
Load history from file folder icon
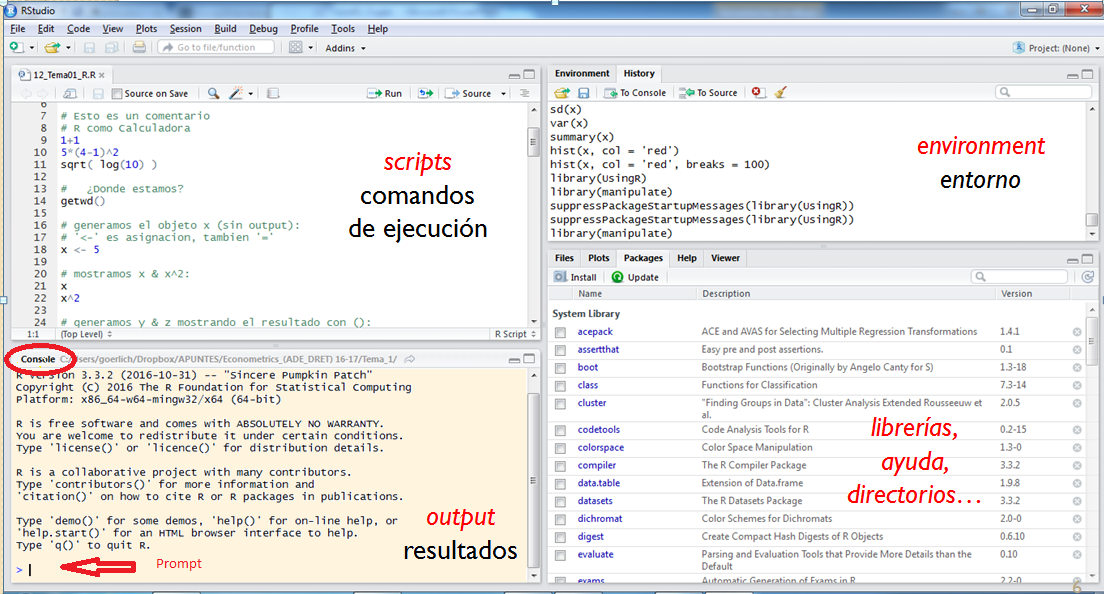click(x=562, y=92)
